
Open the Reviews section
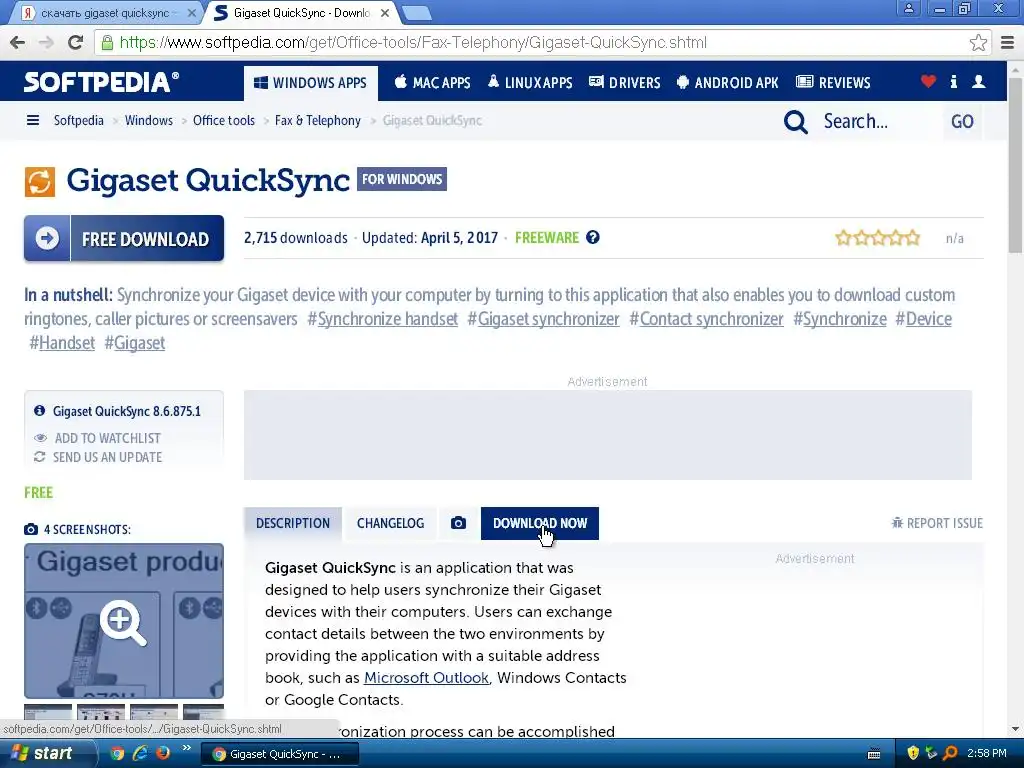[x=833, y=83]
